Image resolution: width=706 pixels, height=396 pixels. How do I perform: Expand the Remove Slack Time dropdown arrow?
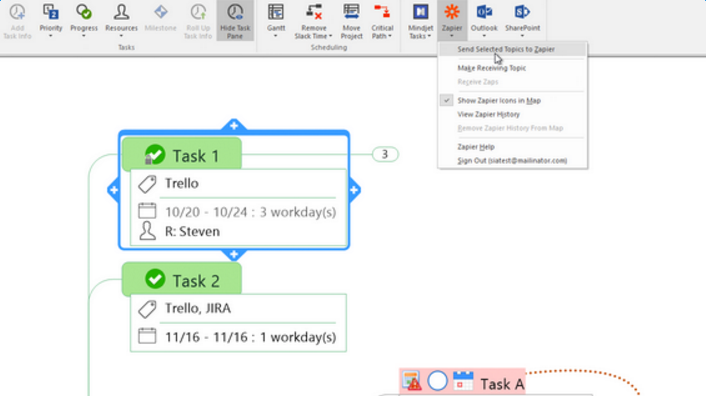point(330,36)
